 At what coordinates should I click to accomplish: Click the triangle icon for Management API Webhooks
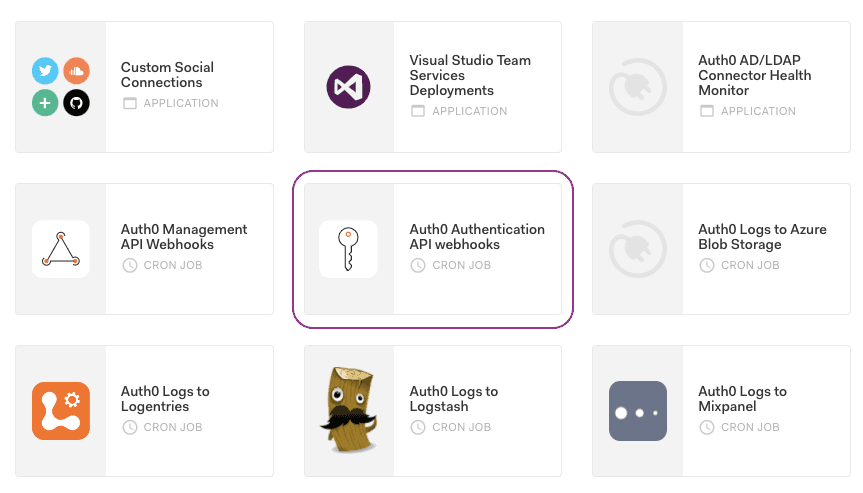61,249
